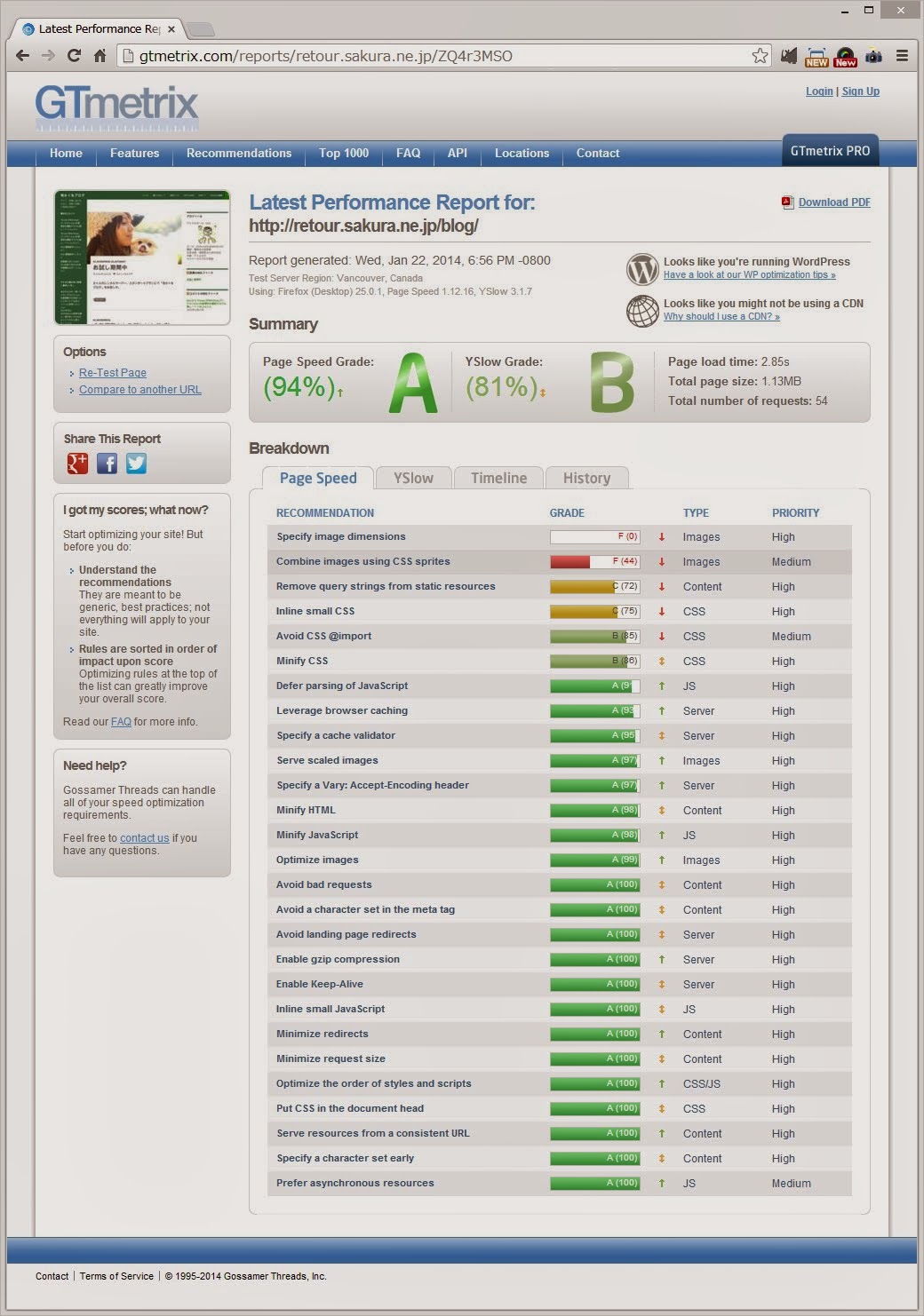Image resolution: width=924 pixels, height=1316 pixels.
Task: Click the site screenshot thumbnail
Action: click(142, 258)
